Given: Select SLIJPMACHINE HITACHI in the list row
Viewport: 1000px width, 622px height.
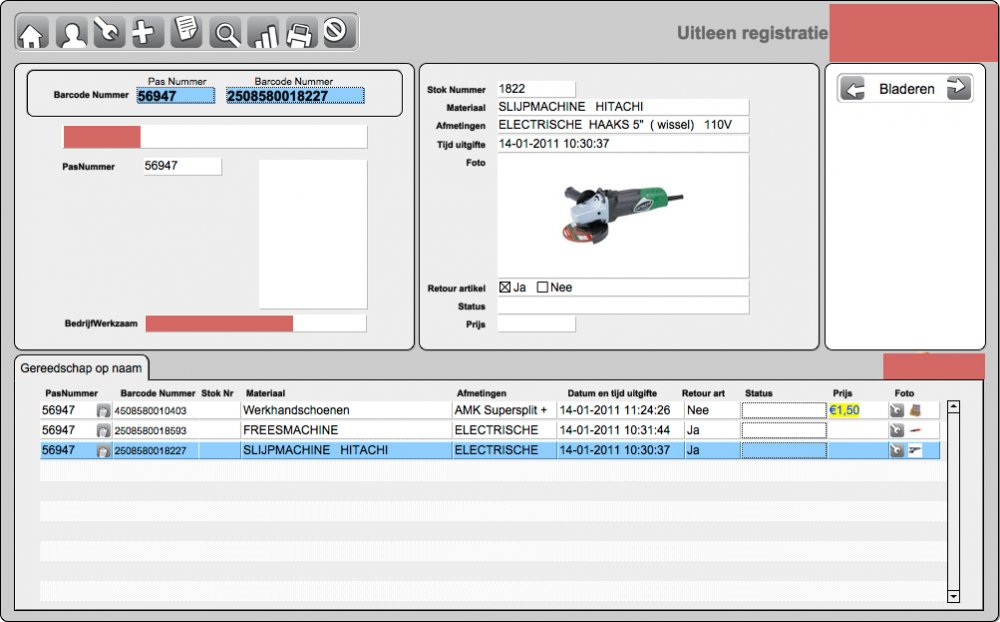Looking at the screenshot, I should (x=346, y=450).
